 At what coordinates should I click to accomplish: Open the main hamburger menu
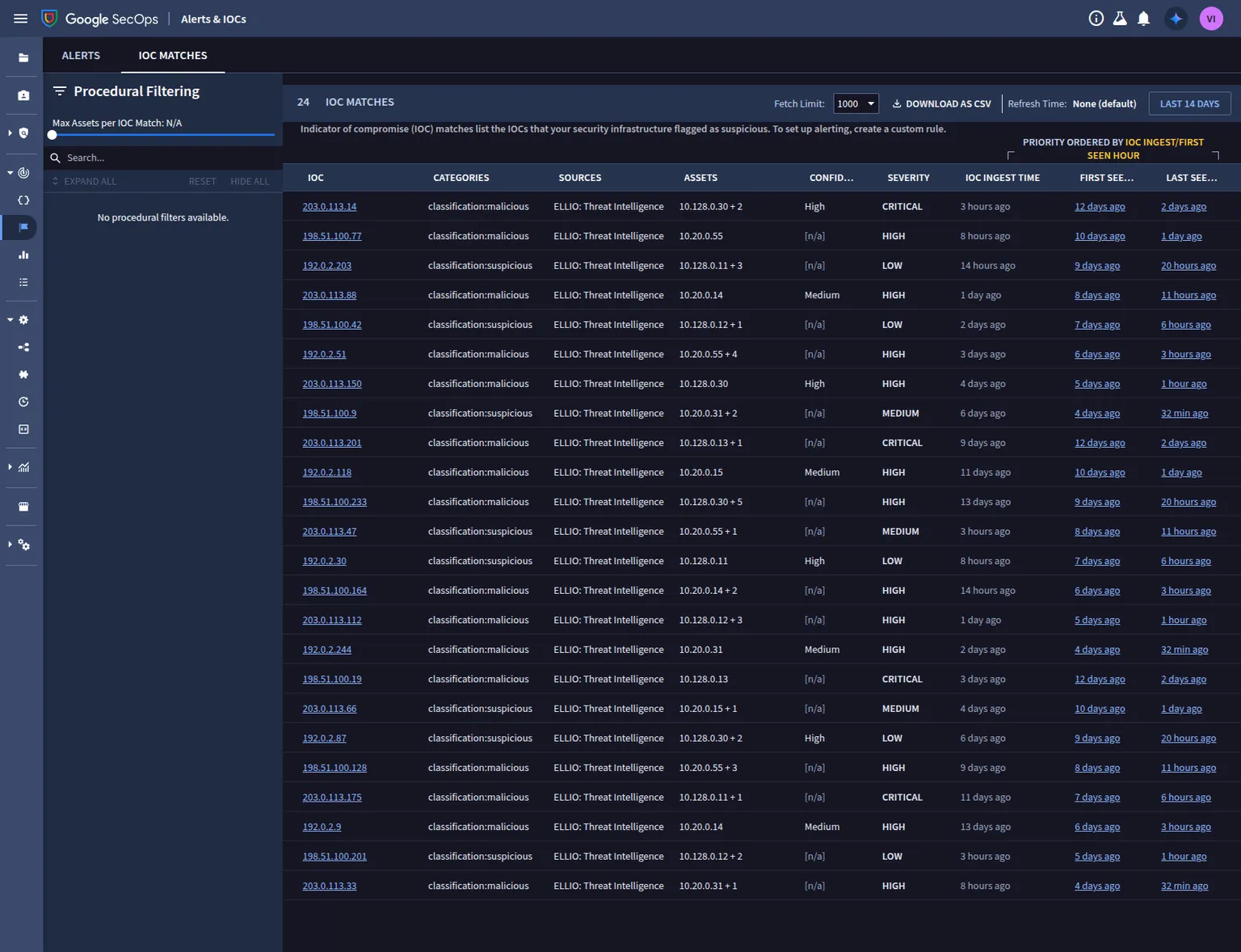(x=21, y=19)
